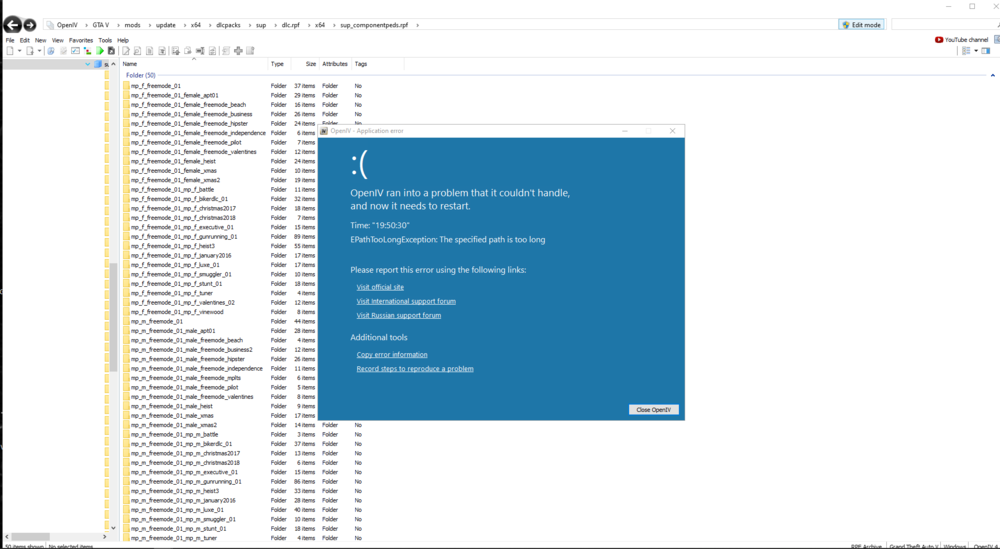Screen dimensions: 1000x549
Task: Click the gray plus toolbar icon
Action: pyautogui.click(x=238, y=51)
